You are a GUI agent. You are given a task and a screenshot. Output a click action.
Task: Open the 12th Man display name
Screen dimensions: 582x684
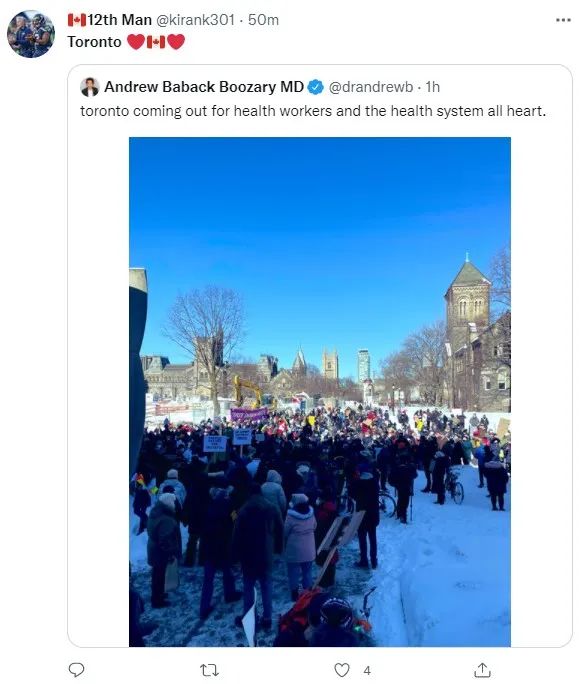tap(119, 20)
